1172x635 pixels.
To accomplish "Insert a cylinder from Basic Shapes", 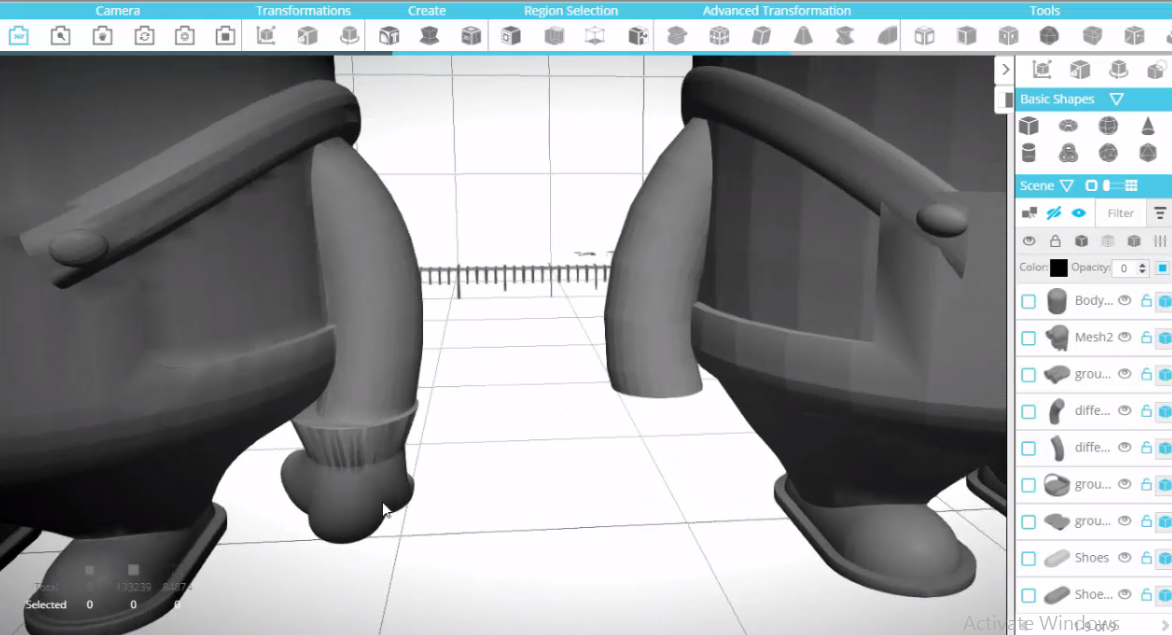I will pos(1029,153).
